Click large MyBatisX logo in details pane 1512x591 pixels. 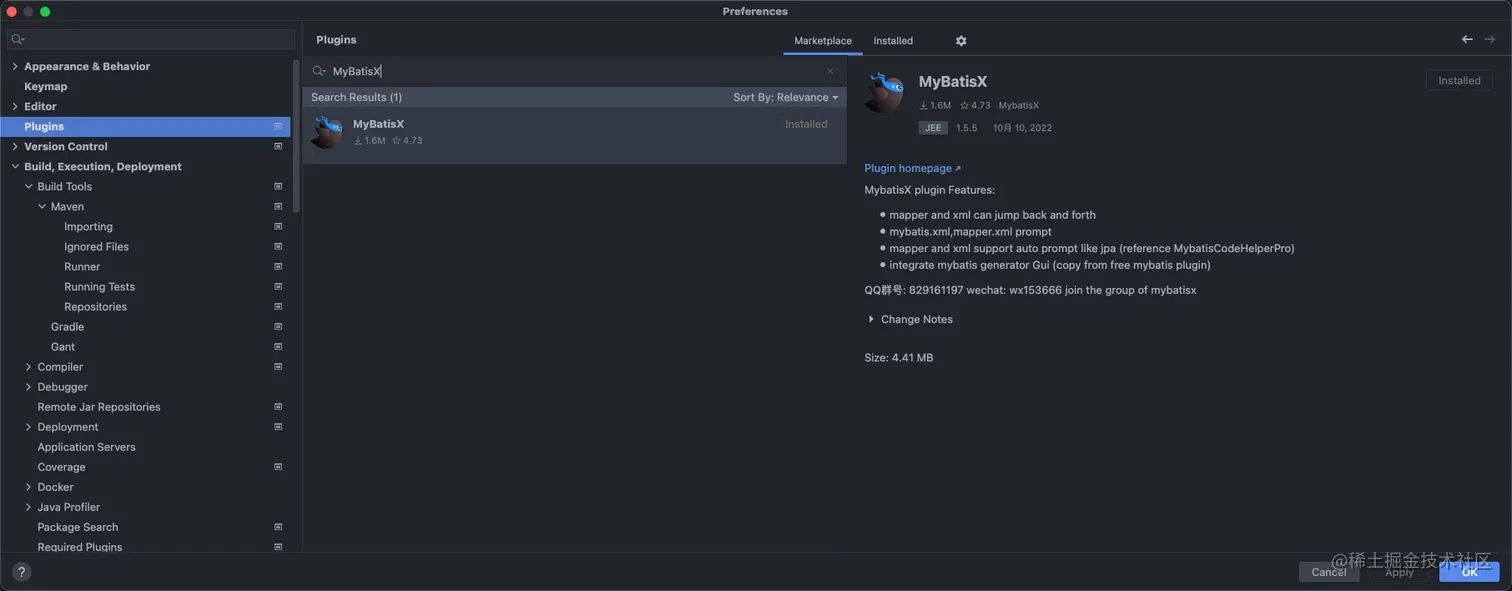click(x=885, y=92)
